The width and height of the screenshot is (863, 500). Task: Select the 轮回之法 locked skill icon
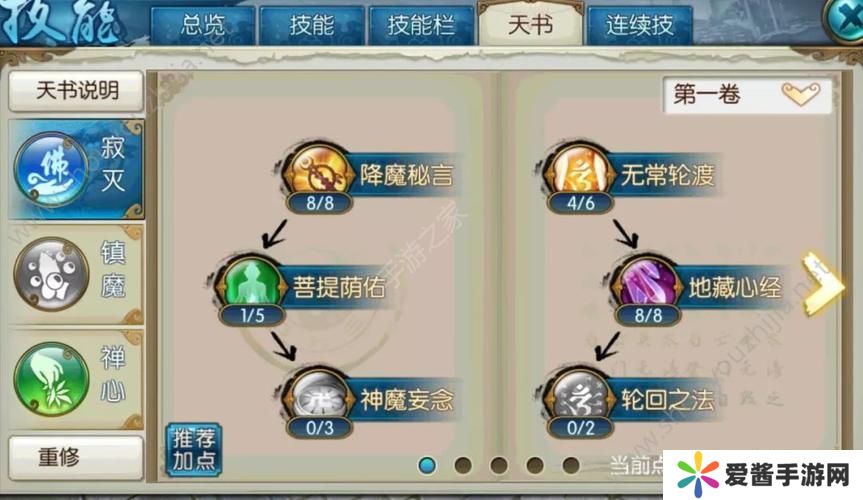click(579, 396)
